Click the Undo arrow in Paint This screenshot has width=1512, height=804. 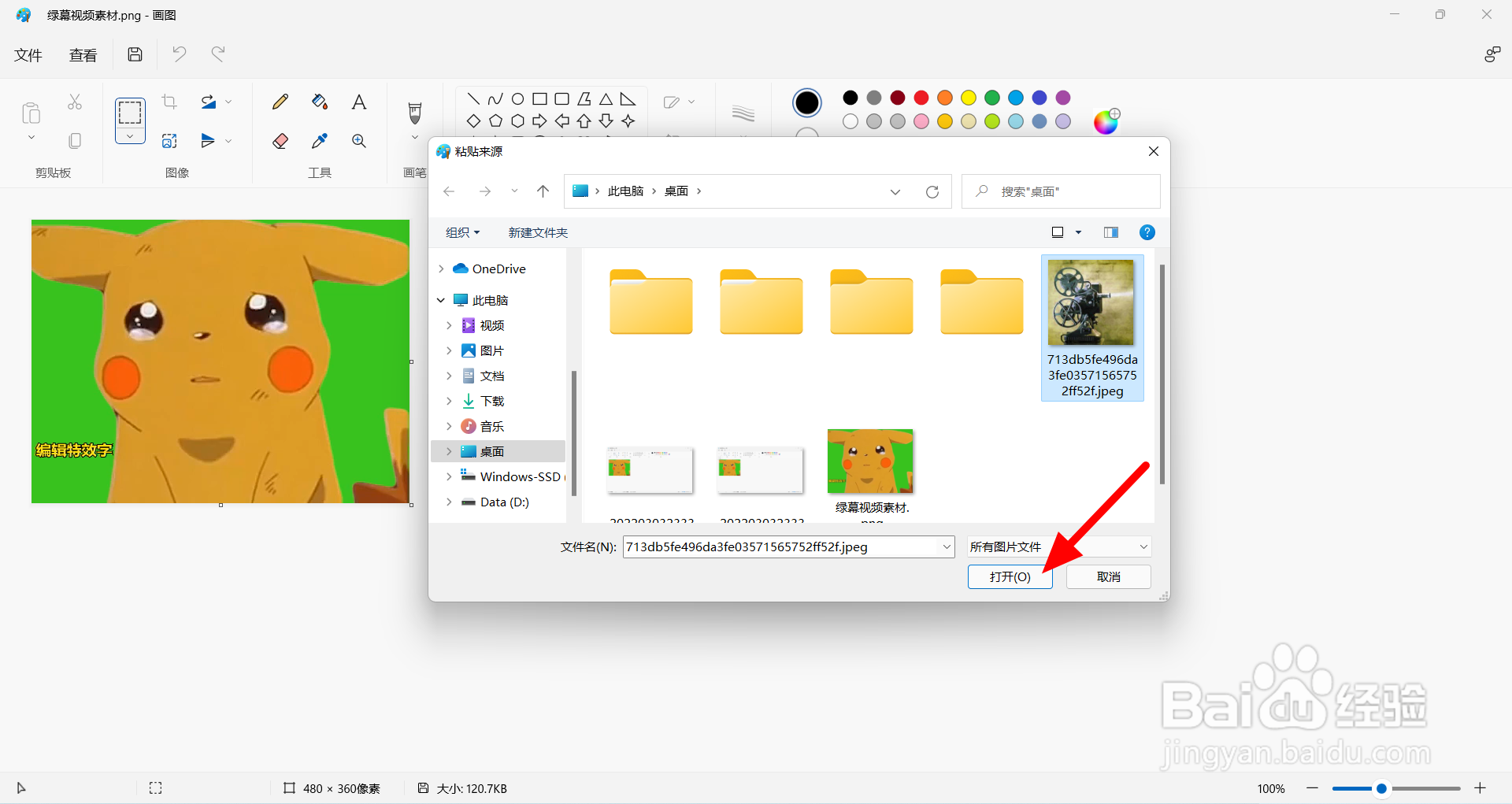180,54
